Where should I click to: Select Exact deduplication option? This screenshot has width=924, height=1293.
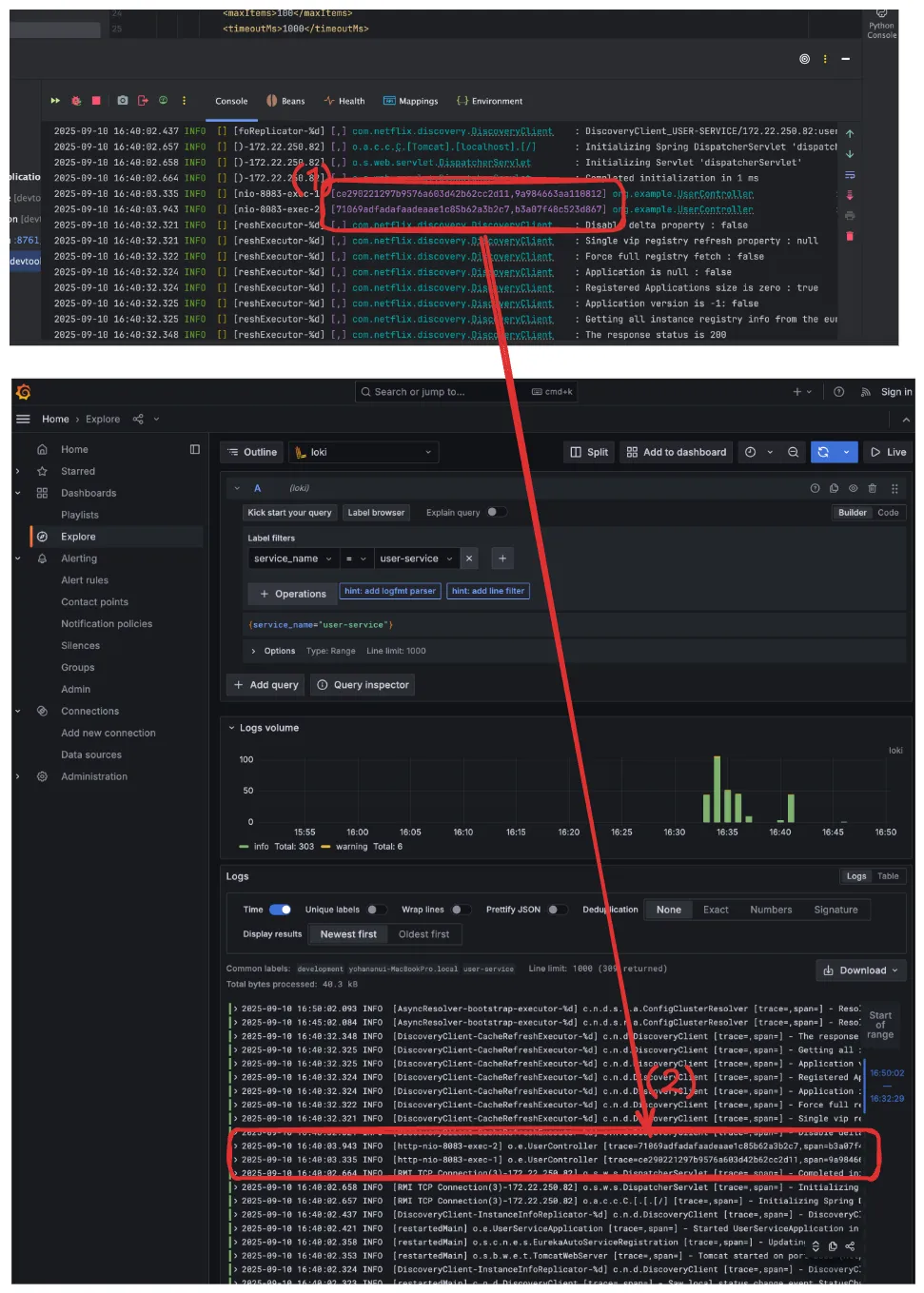pyautogui.click(x=716, y=910)
